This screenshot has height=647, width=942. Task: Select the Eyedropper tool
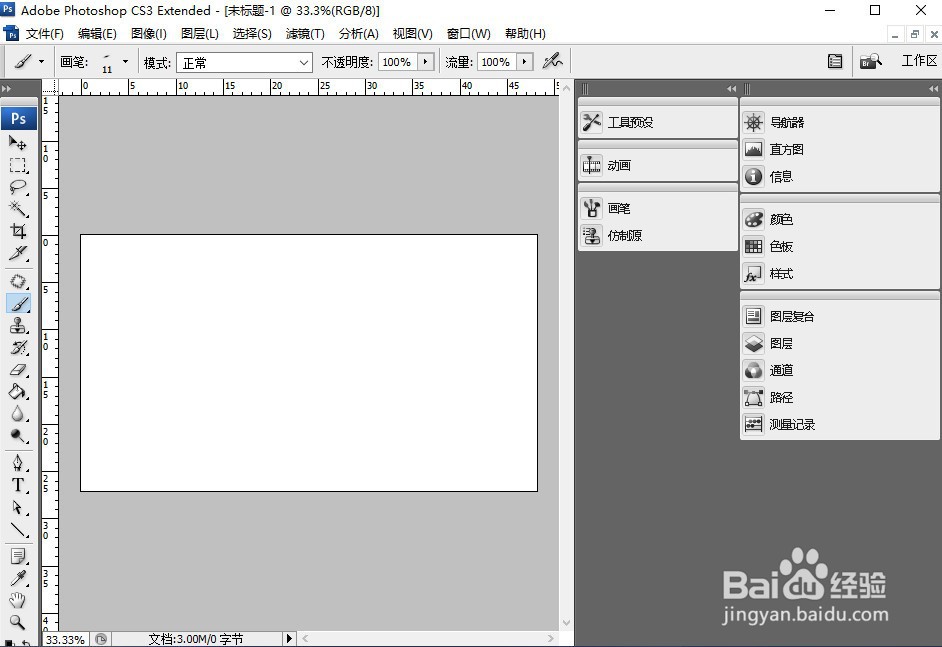[18, 578]
